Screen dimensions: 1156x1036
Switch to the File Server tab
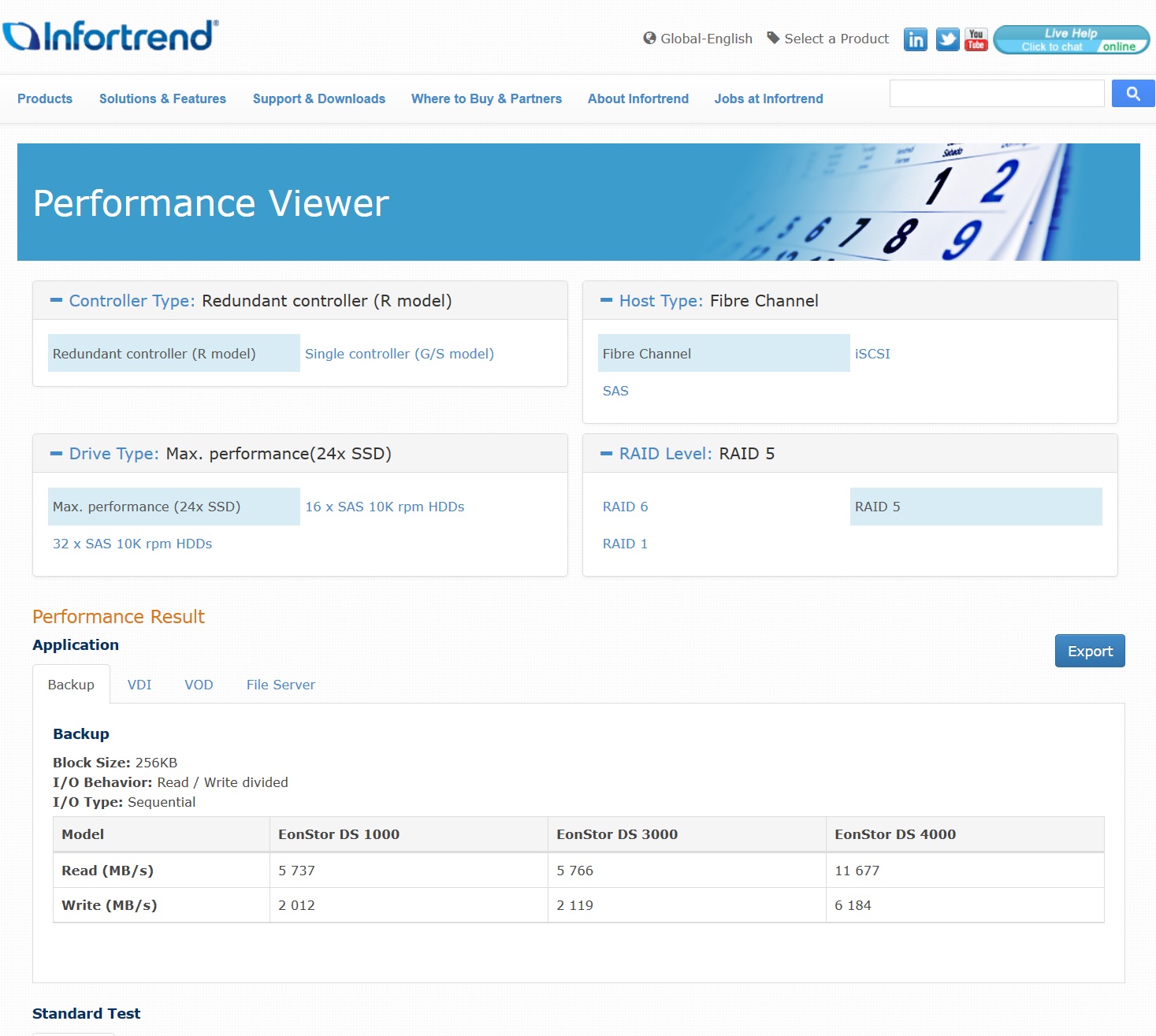coord(281,685)
